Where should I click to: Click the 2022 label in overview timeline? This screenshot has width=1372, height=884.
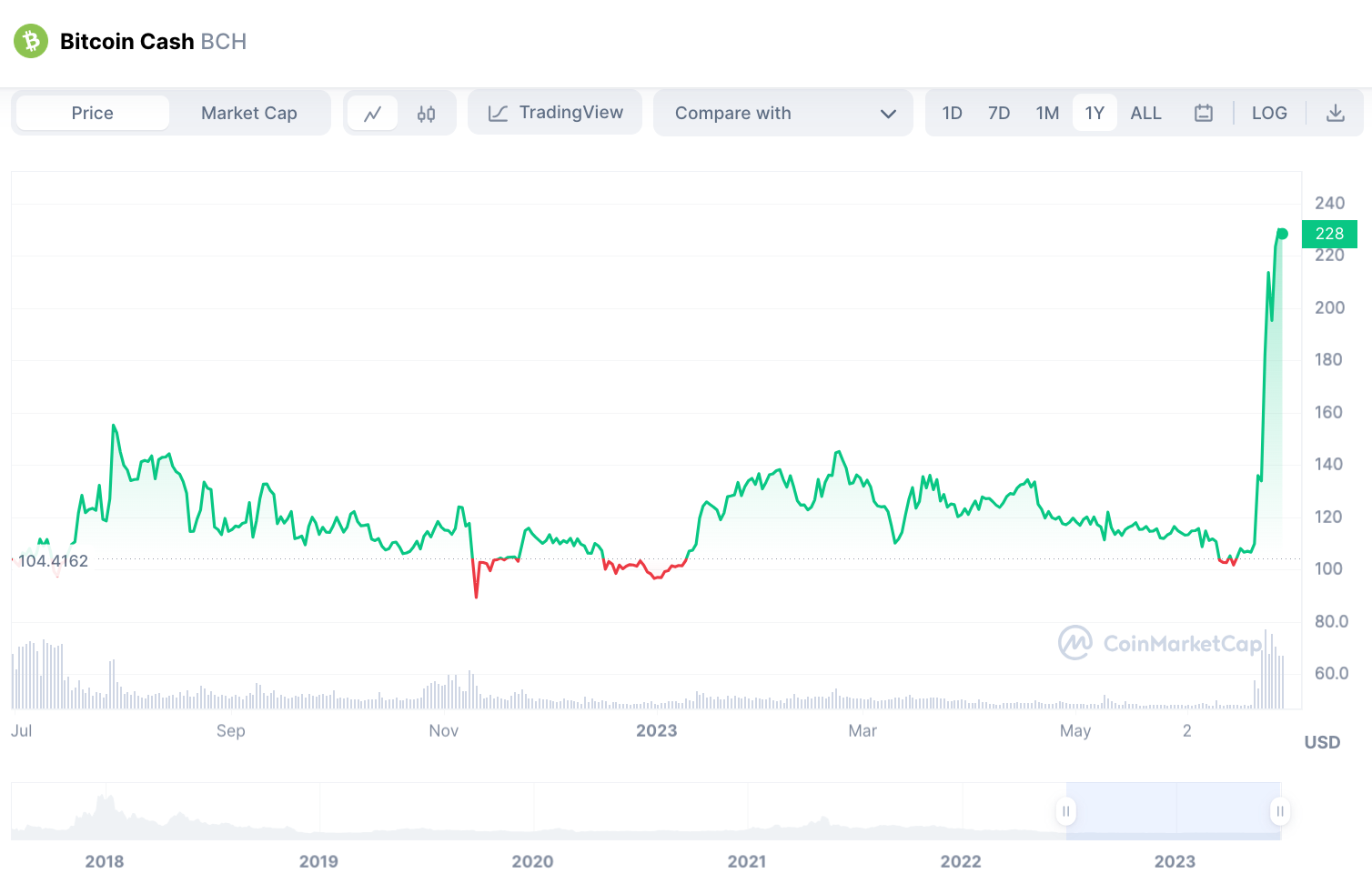(x=961, y=861)
